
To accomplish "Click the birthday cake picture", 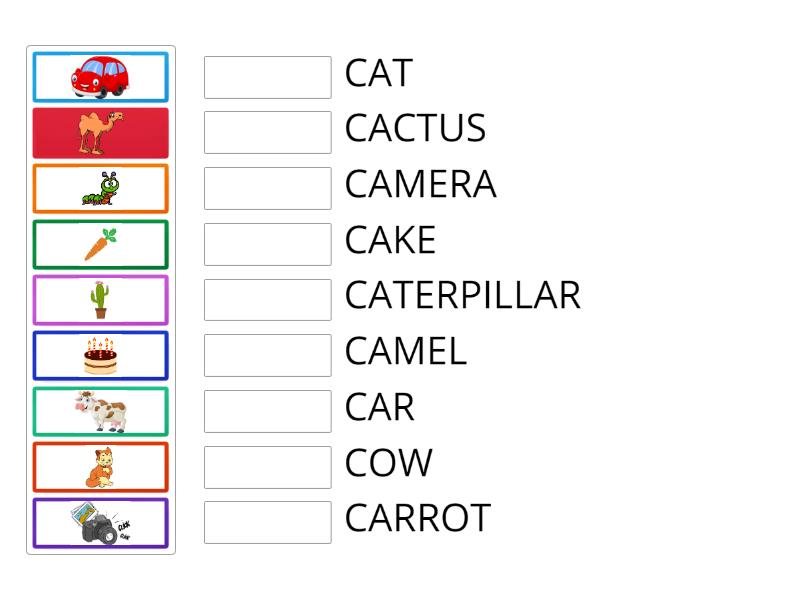I will [100, 354].
